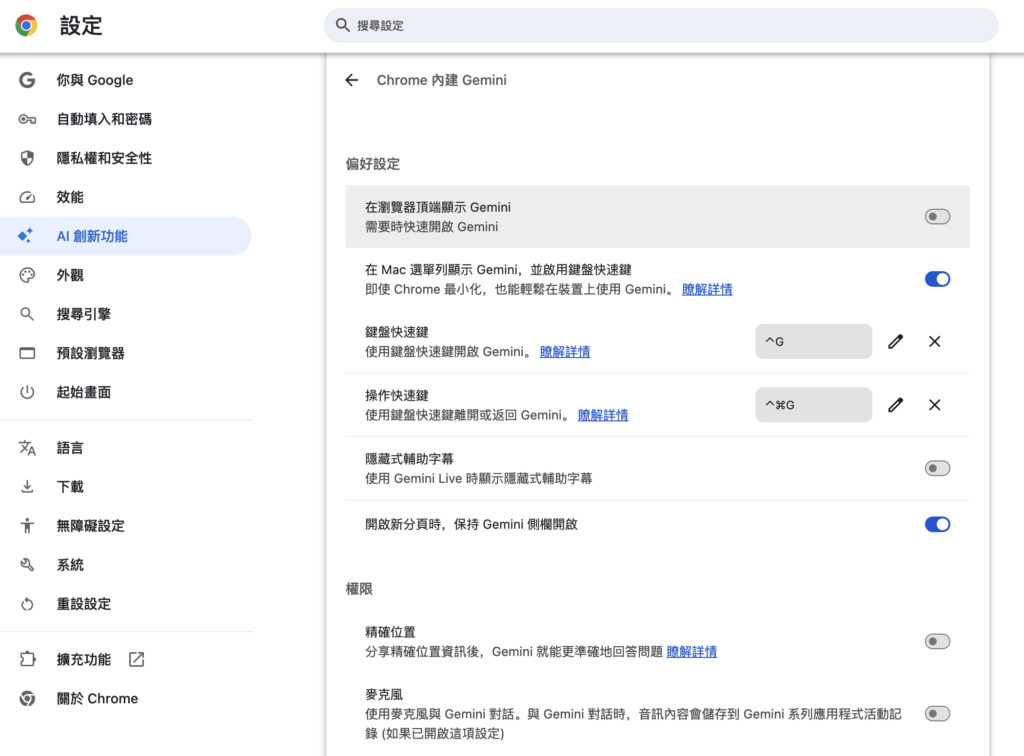The image size is (1024, 756).
Task: Turn on the 精確位置 permission toggle
Action: pyautogui.click(x=937, y=641)
